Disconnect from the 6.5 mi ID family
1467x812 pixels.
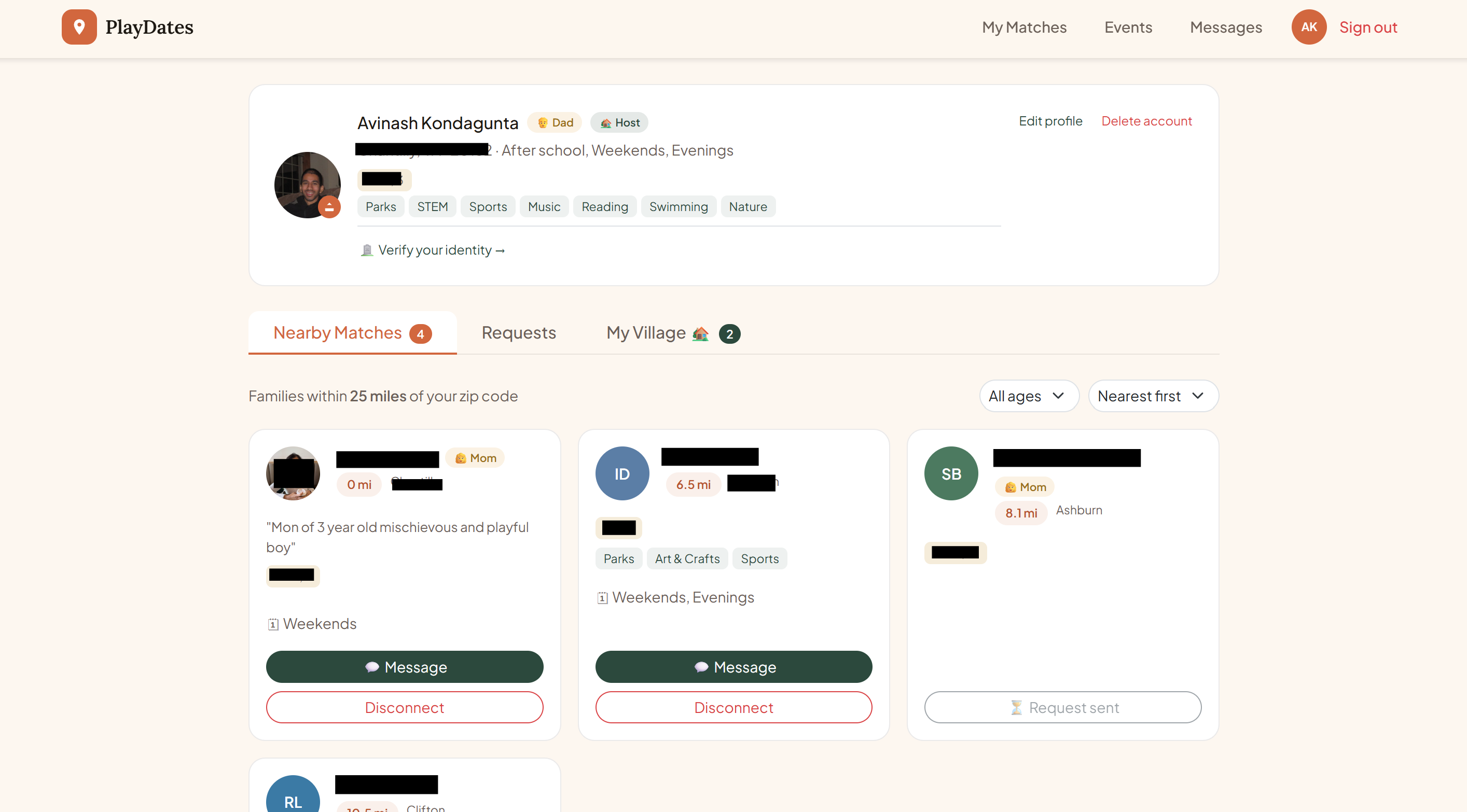(x=733, y=707)
